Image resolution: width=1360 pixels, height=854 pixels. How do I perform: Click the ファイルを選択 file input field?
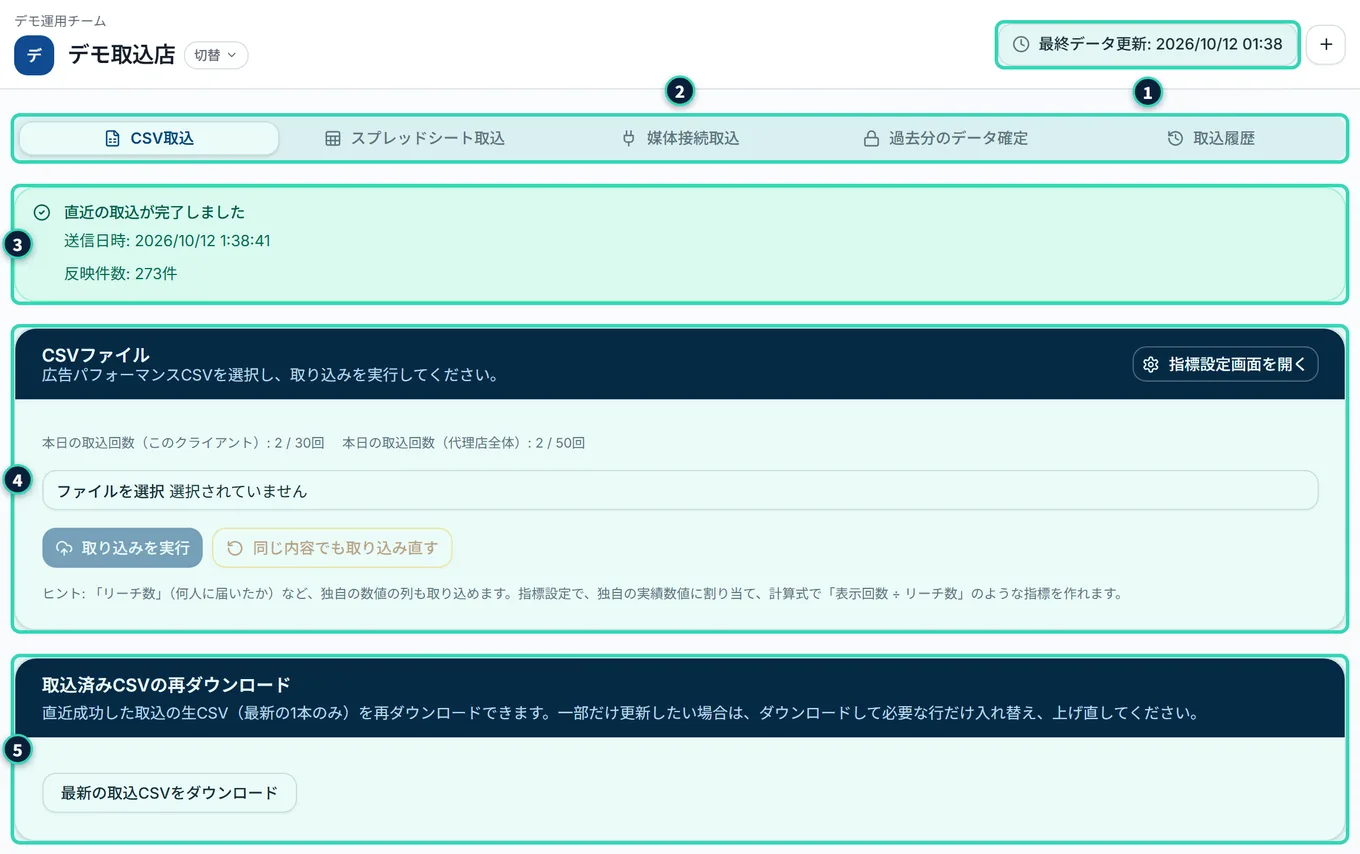680,491
